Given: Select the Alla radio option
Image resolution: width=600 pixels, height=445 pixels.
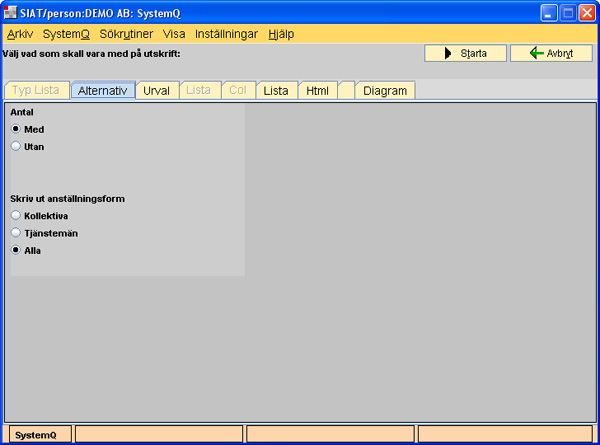Looking at the screenshot, I should [x=16, y=251].
